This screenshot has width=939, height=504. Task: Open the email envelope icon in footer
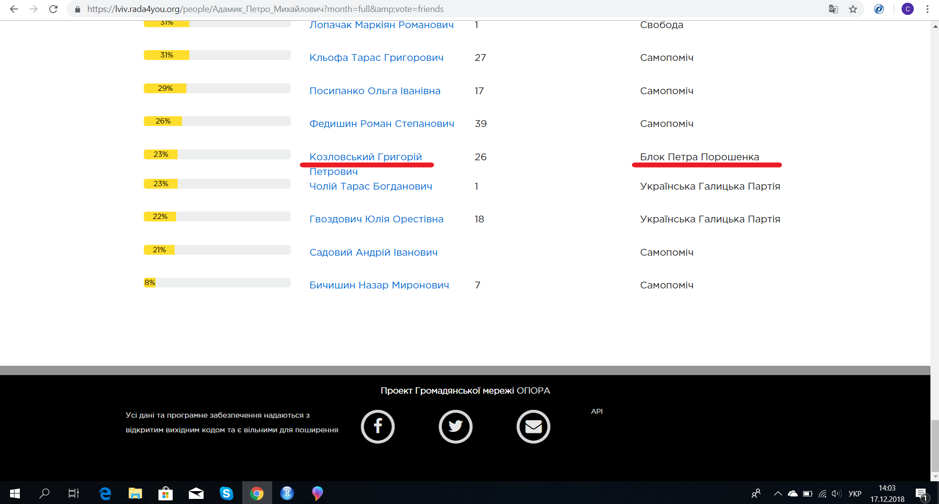(534, 427)
